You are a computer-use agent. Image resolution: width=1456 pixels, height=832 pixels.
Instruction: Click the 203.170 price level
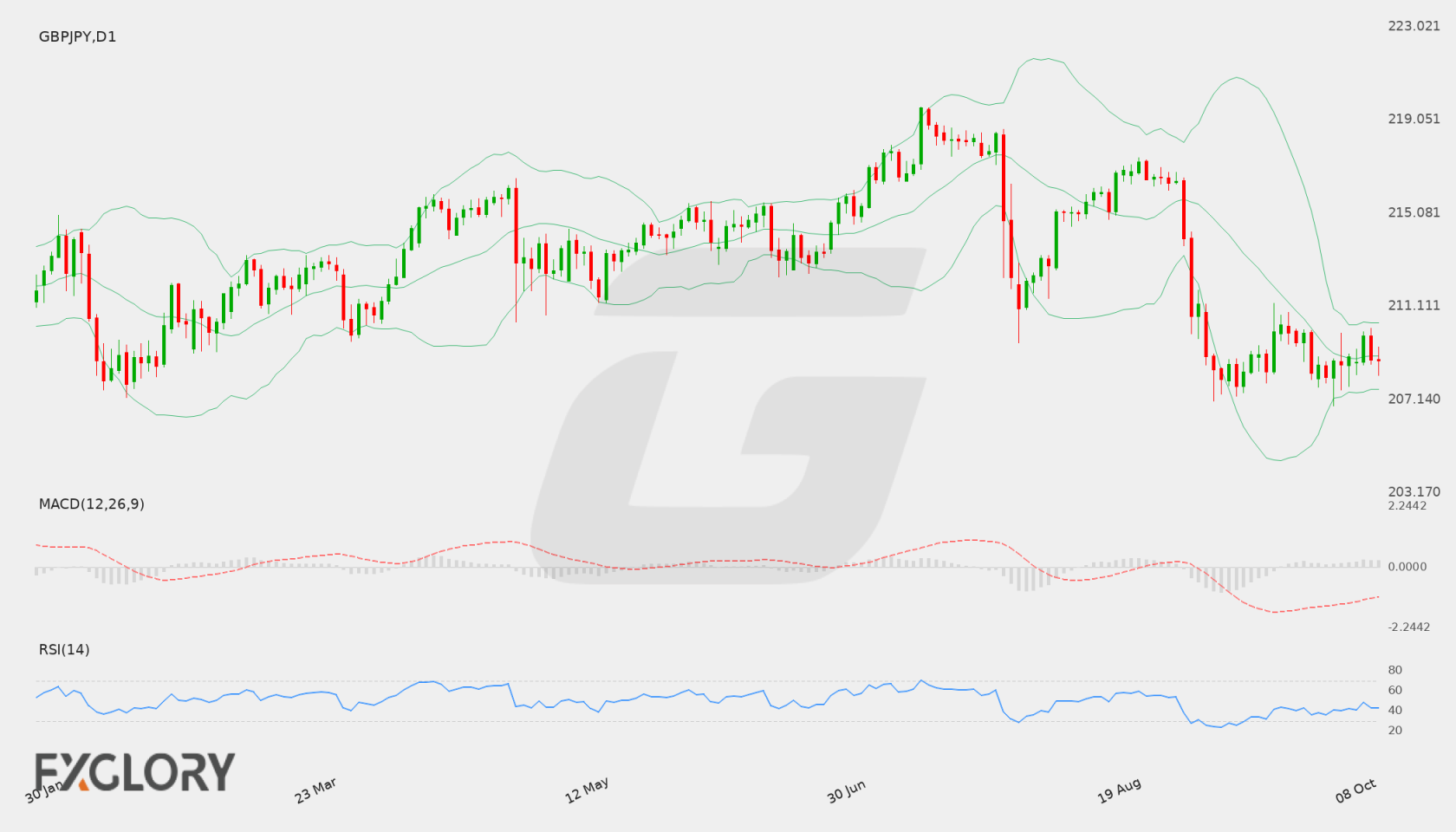pyautogui.click(x=1414, y=491)
